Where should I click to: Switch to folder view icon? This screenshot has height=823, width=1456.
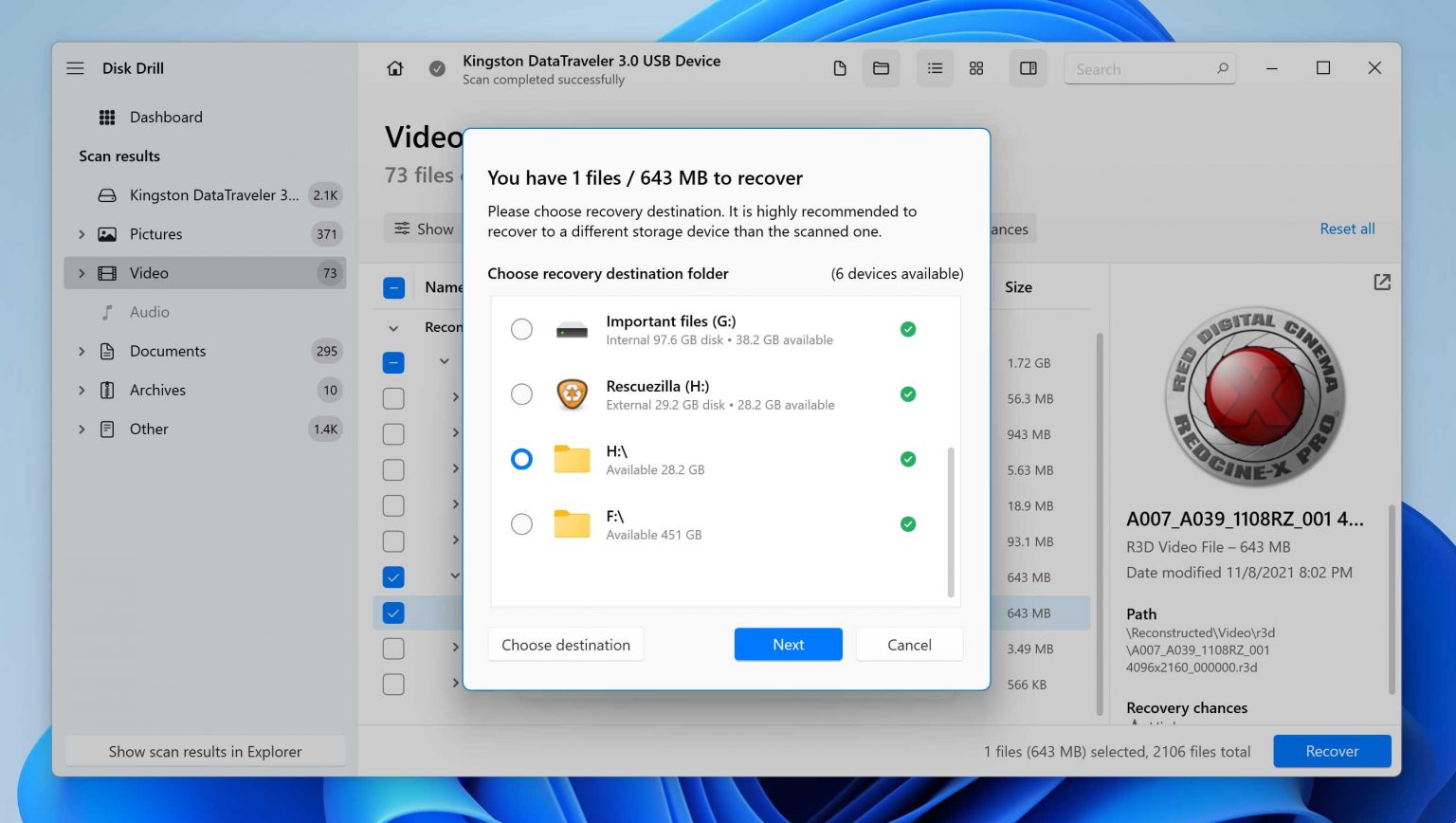coord(881,68)
